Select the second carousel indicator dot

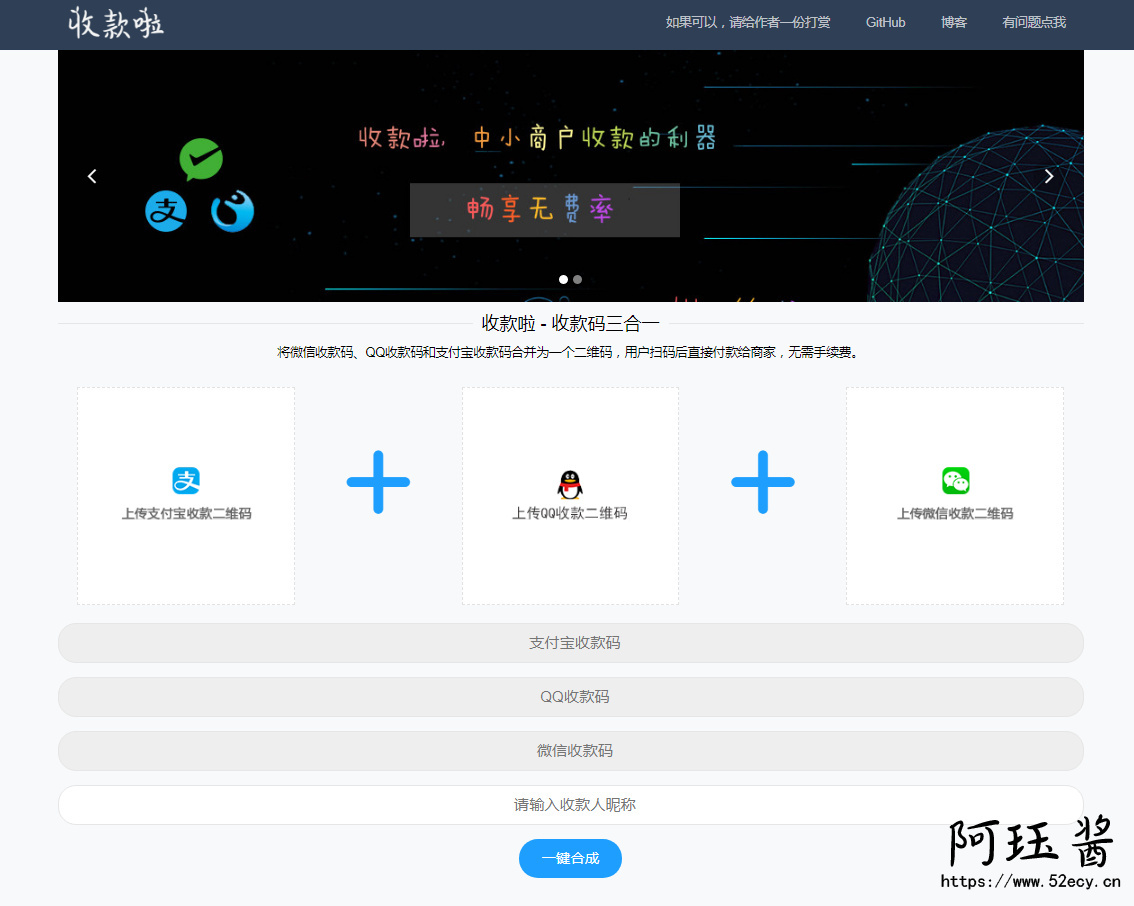[577, 280]
